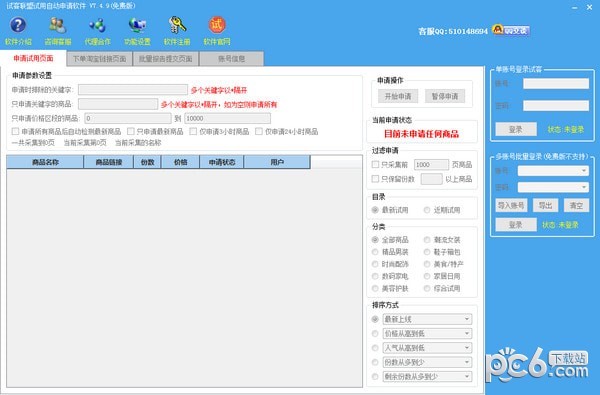Enable the 只保留份数 filter checkbox
The image size is (600, 395).
(375, 179)
